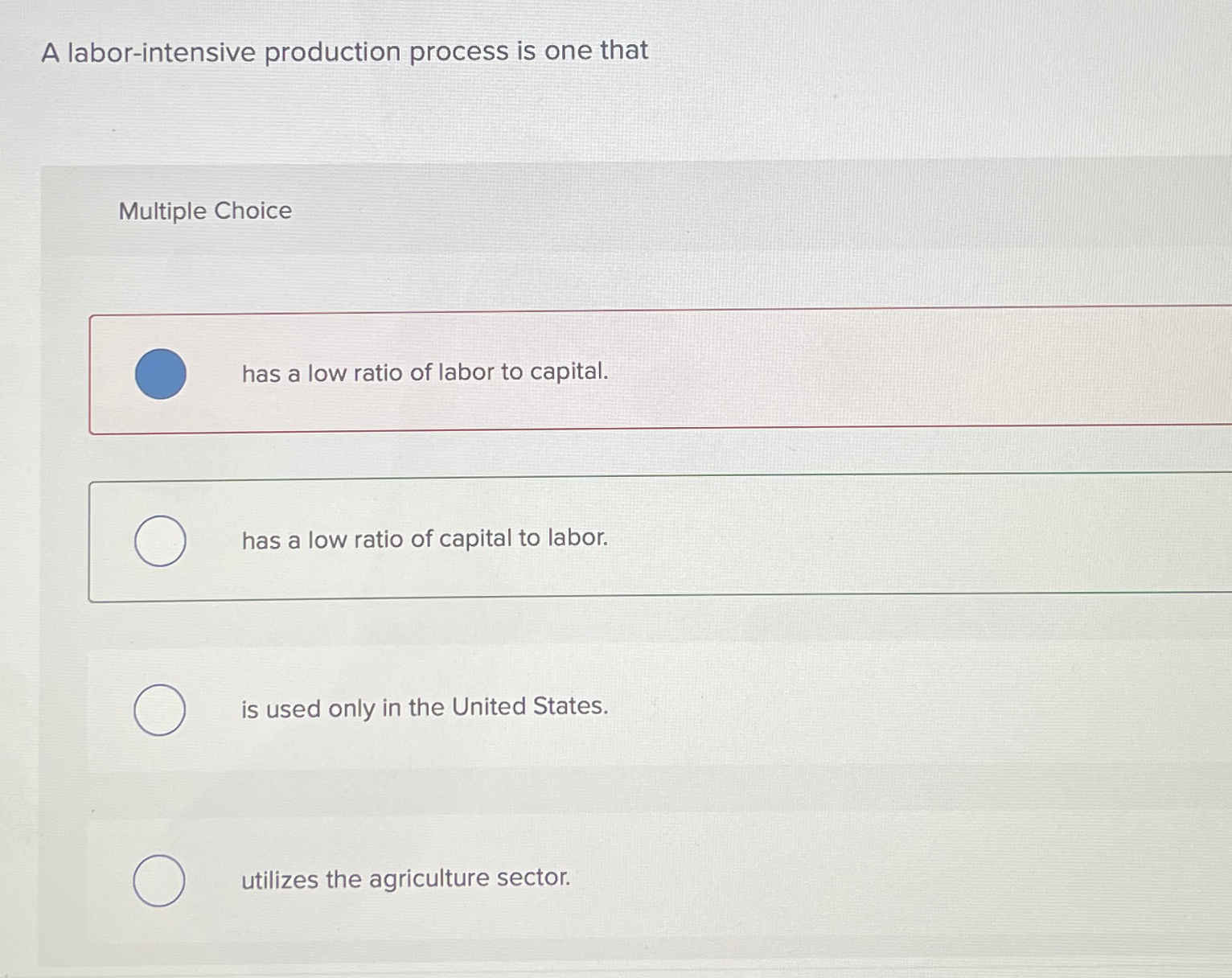
Task: Click the answer text 'utilizes the agriculture sector'
Action: 406,879
